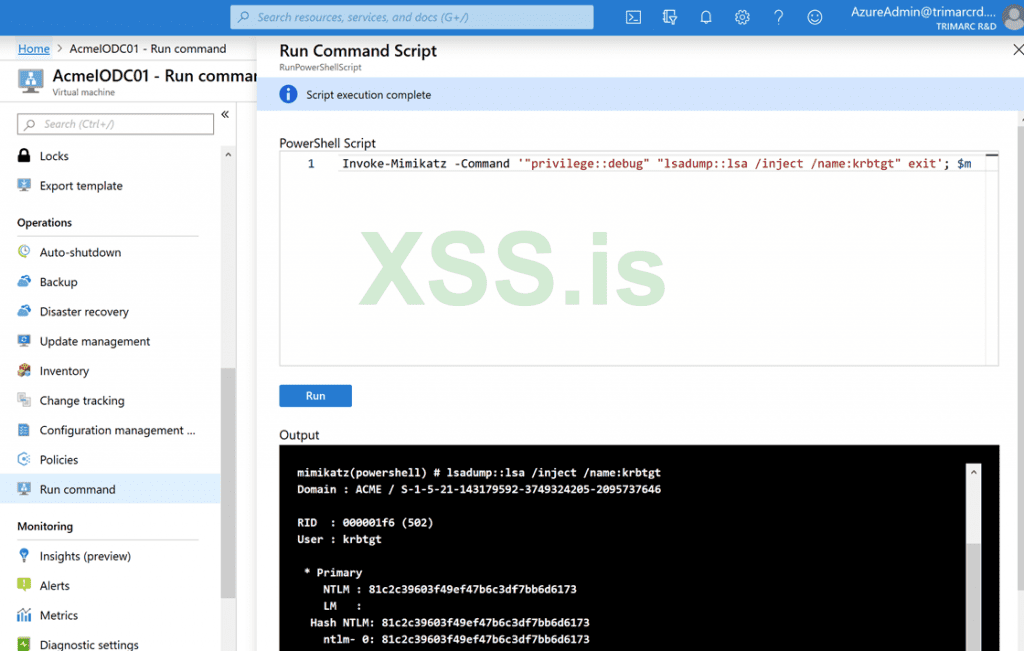Open Cloud Shell icon in top bar
Viewport: 1024px width, 651px height.
click(x=633, y=18)
